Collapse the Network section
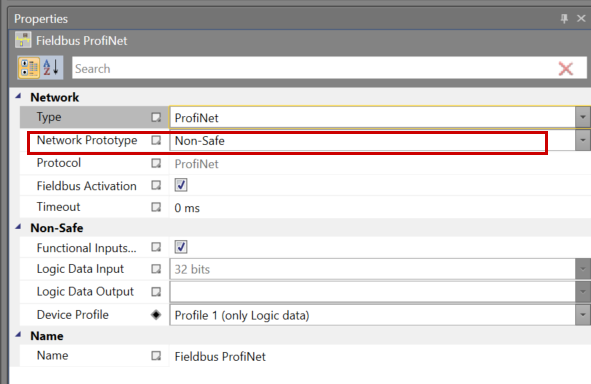 click(18, 96)
